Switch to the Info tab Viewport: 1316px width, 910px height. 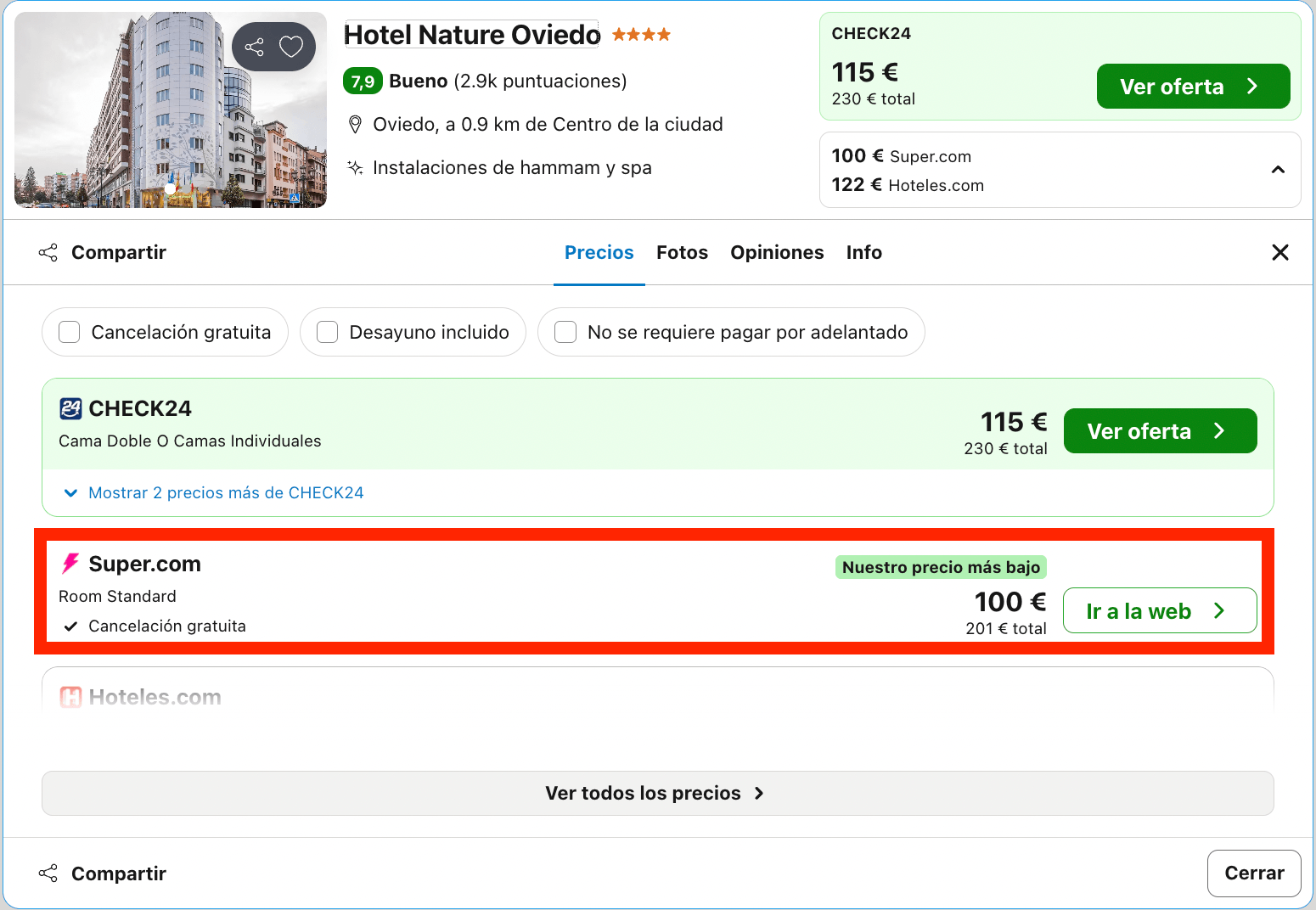864,252
